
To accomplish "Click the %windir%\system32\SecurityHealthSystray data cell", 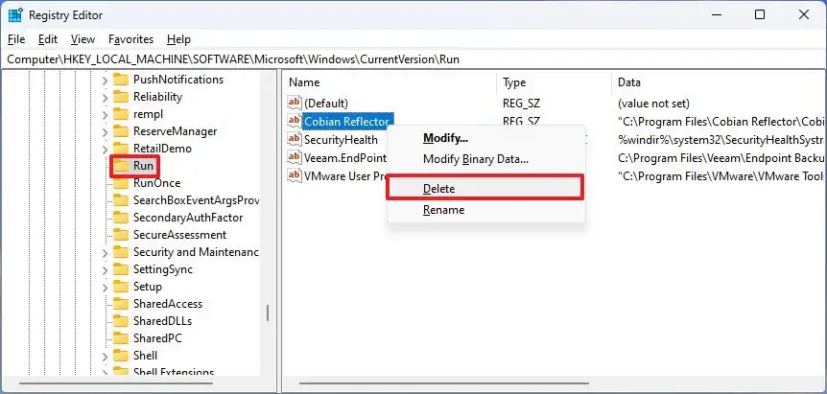I will pos(720,139).
